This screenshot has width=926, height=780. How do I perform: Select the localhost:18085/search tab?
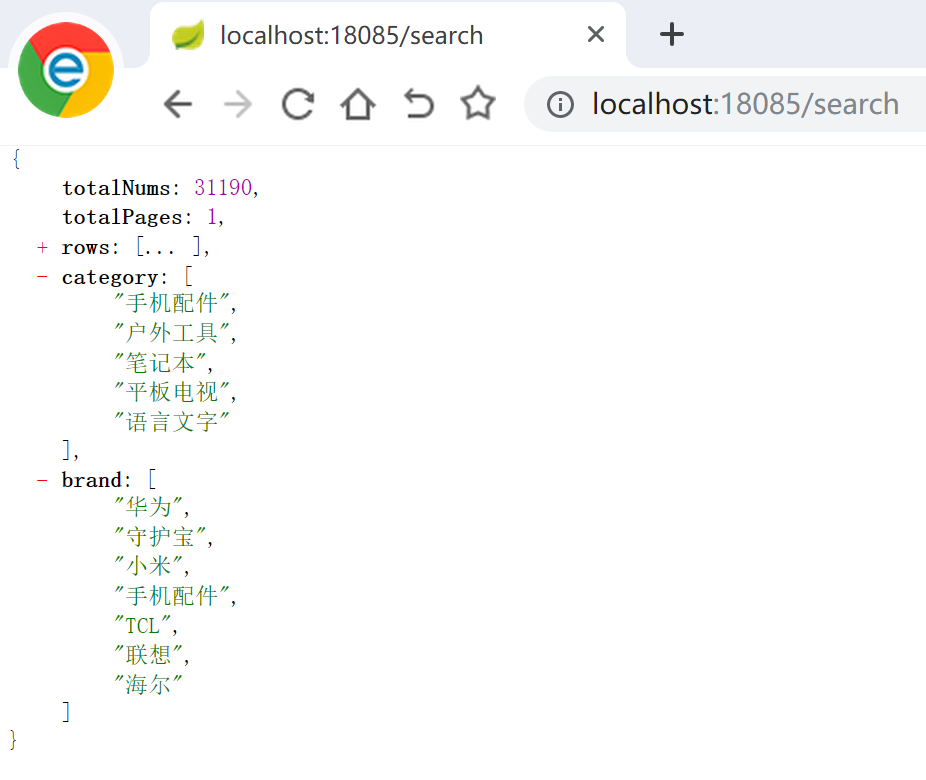point(387,35)
